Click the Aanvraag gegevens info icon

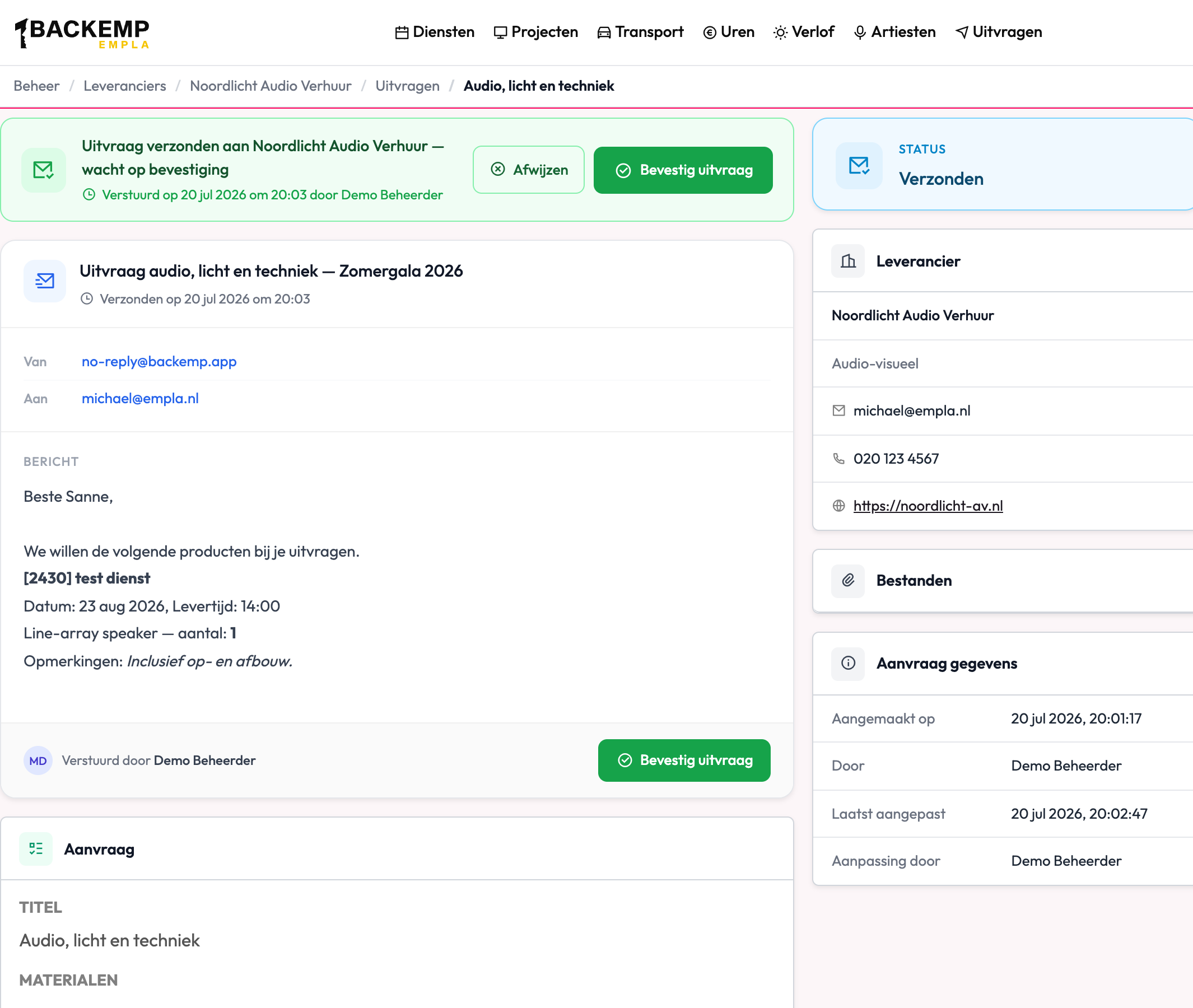pyautogui.click(x=849, y=663)
